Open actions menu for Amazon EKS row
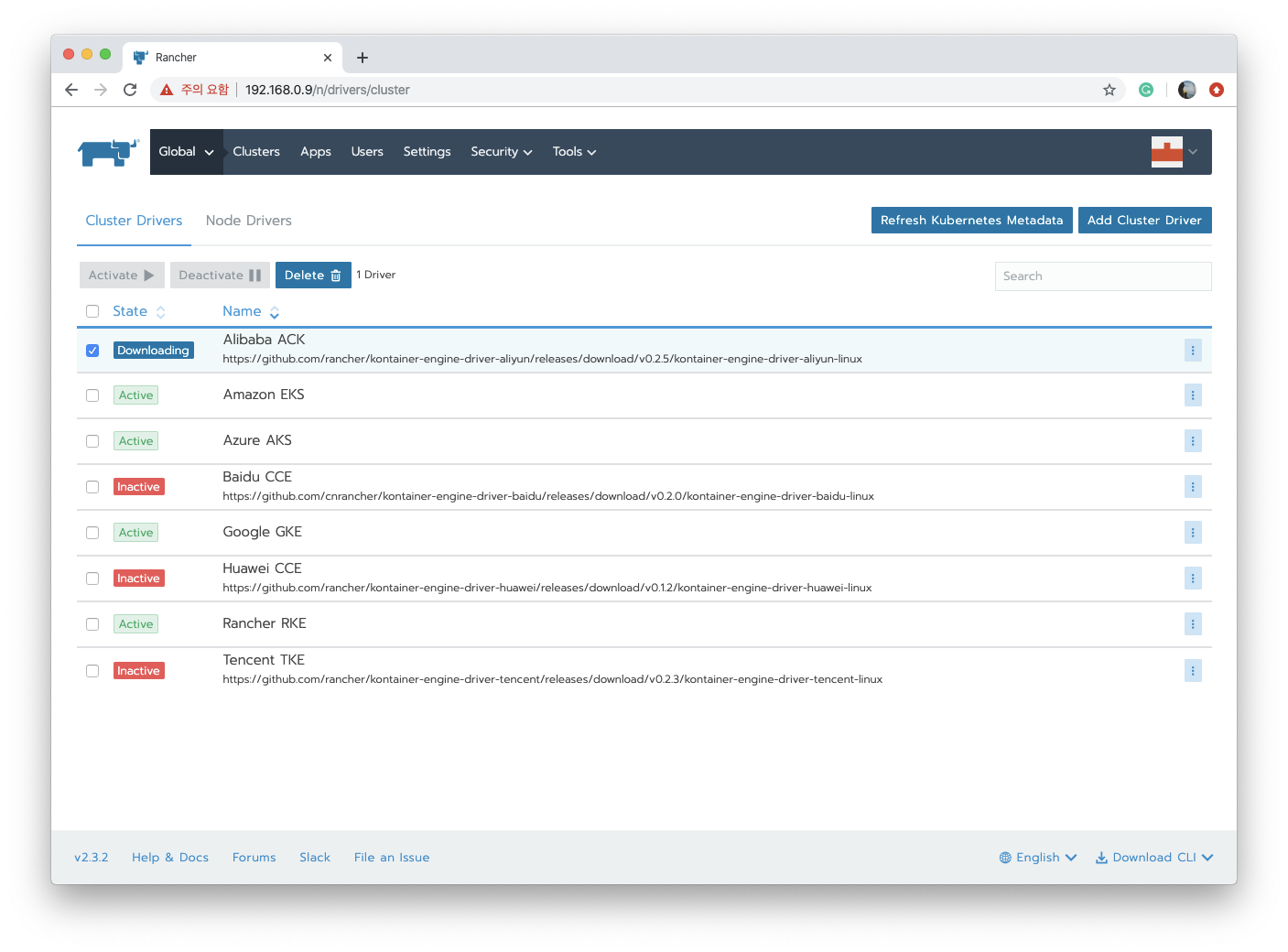 (x=1193, y=395)
